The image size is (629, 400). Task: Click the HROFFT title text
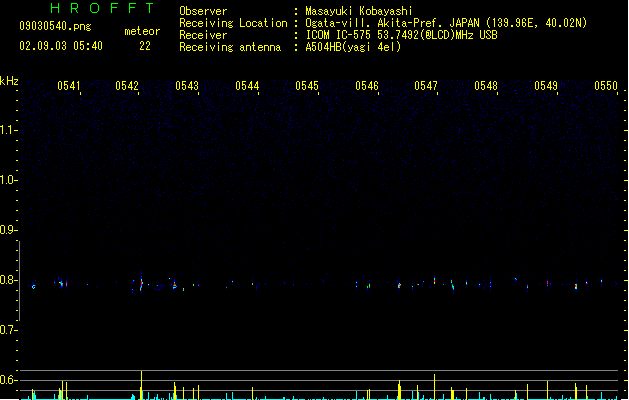click(102, 8)
